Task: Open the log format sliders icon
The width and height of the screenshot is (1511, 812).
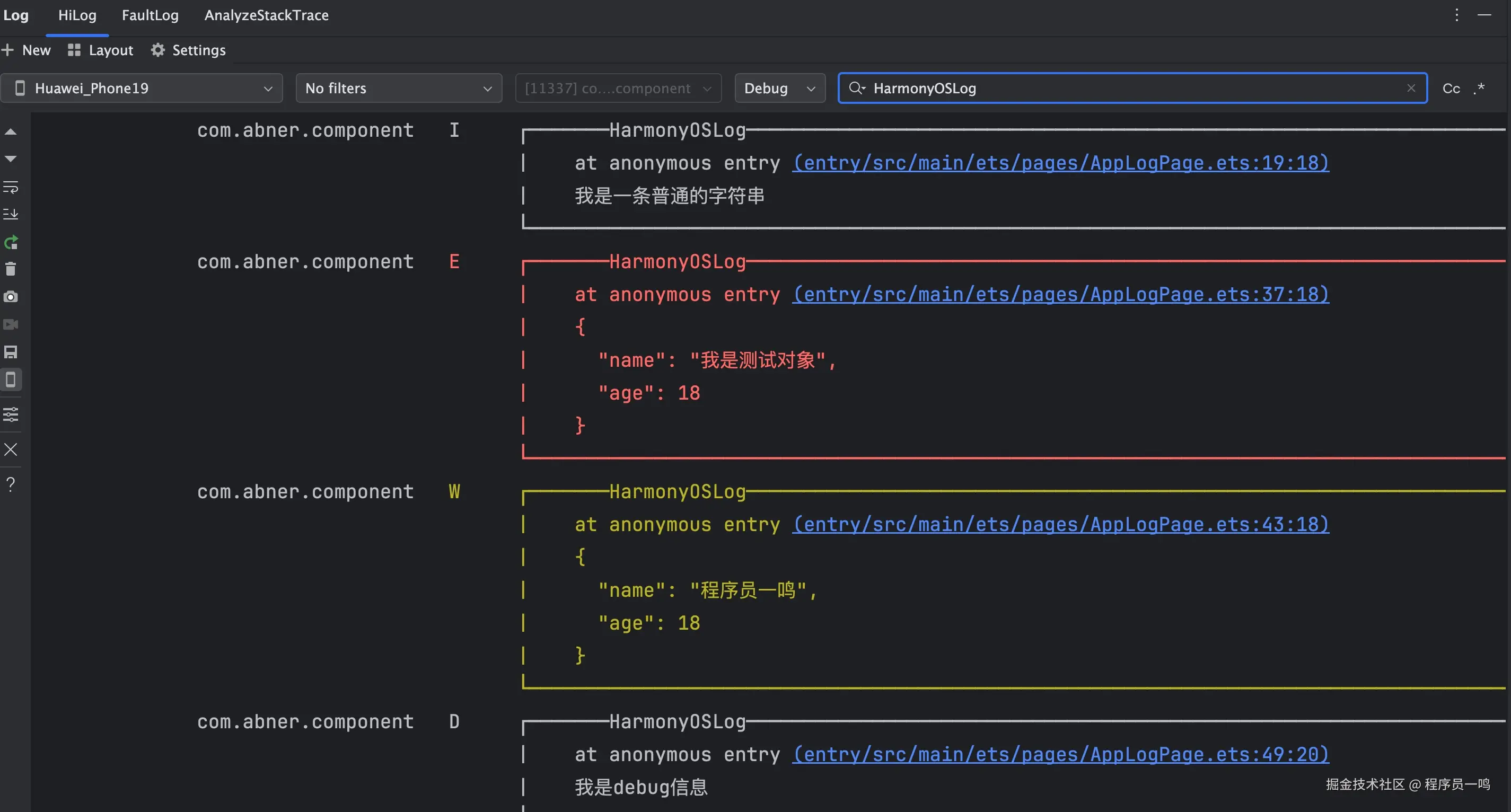Action: 11,414
